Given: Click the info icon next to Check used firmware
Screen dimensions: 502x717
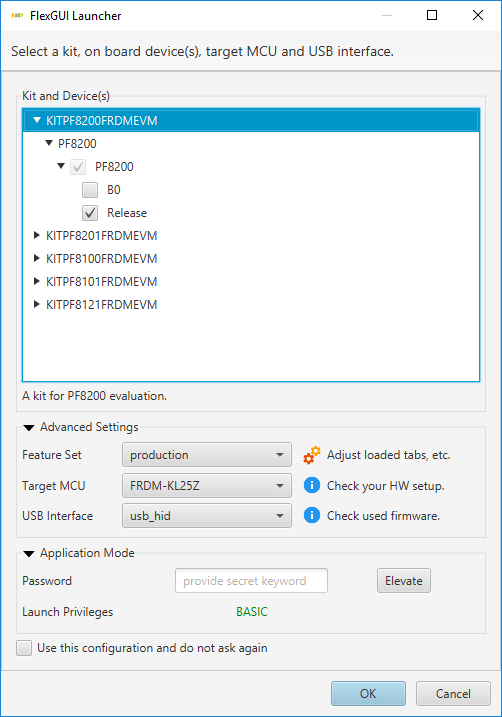Looking at the screenshot, I should [x=312, y=515].
